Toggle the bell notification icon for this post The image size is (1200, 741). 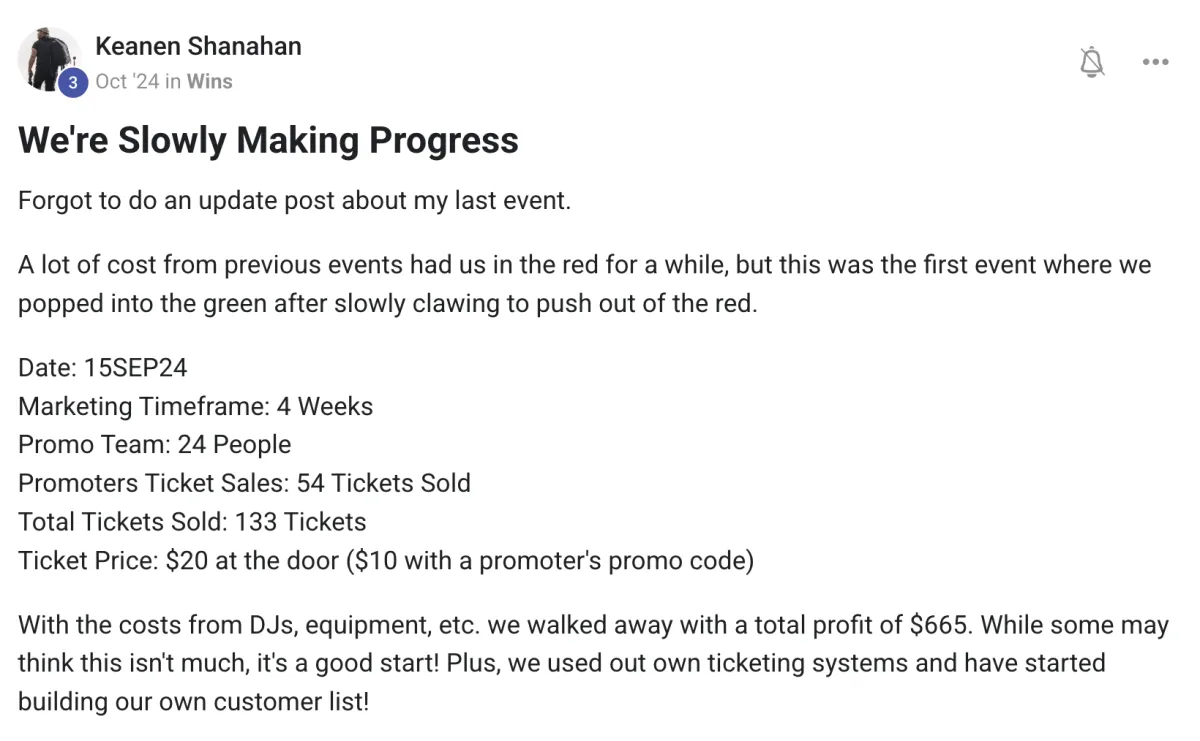1092,62
